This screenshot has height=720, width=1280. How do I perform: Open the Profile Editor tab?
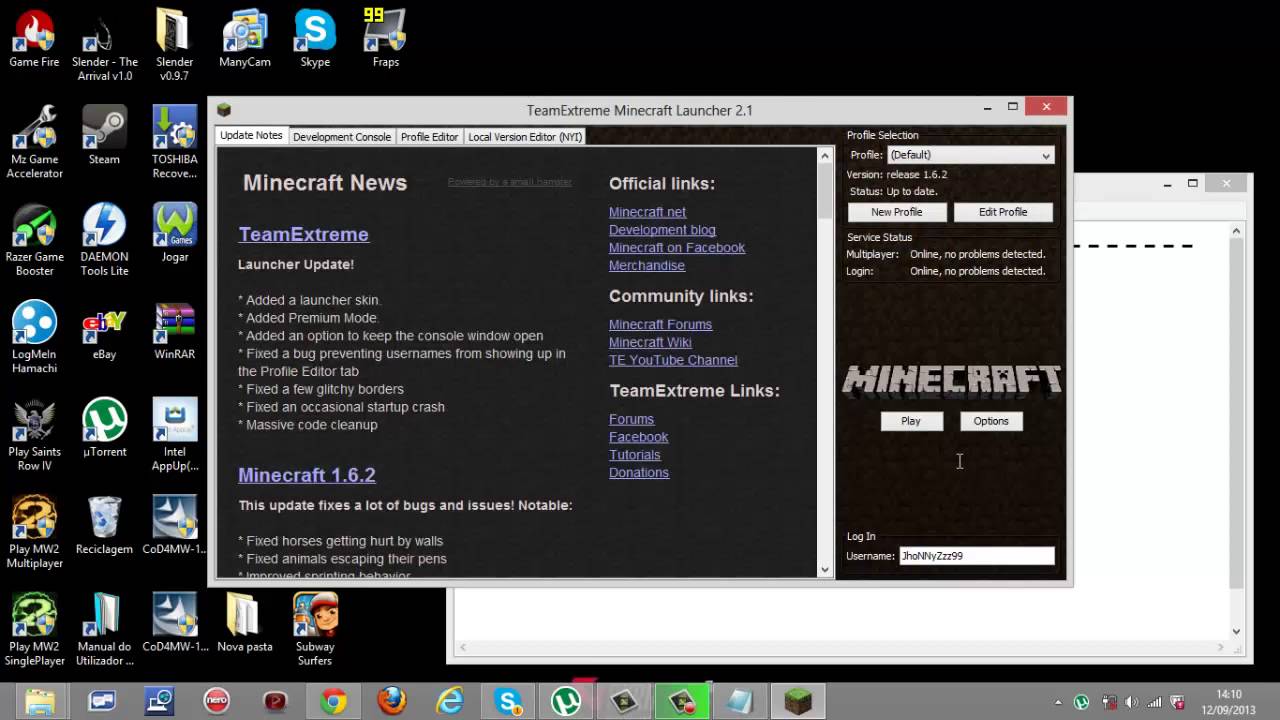(429, 137)
